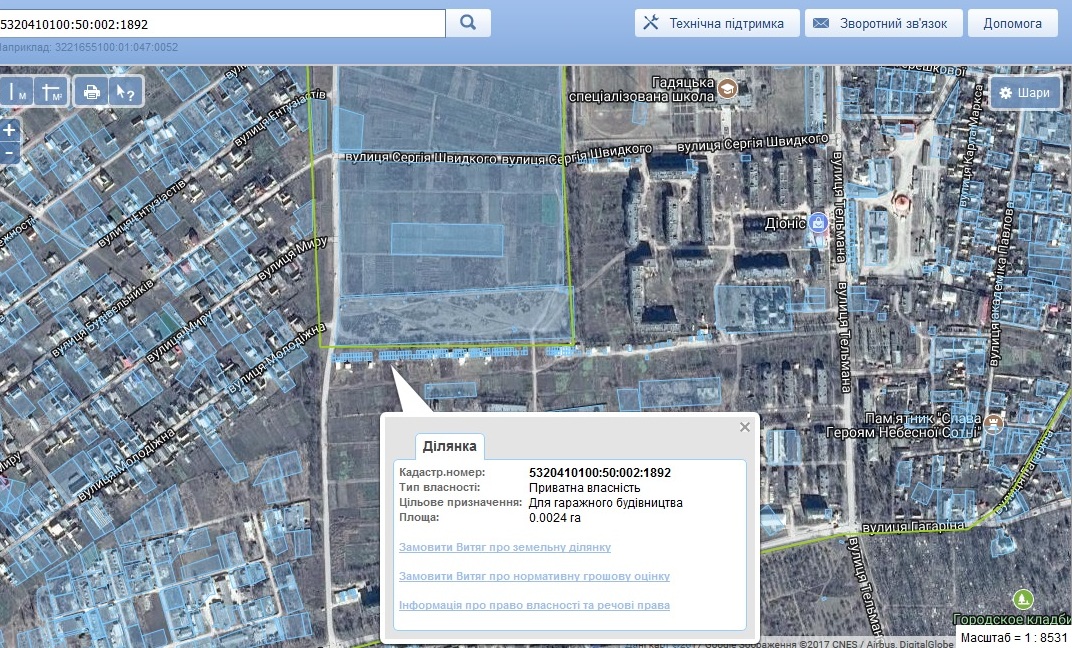Click the cadastral number search field
This screenshot has height=648, width=1072.
coord(222,24)
